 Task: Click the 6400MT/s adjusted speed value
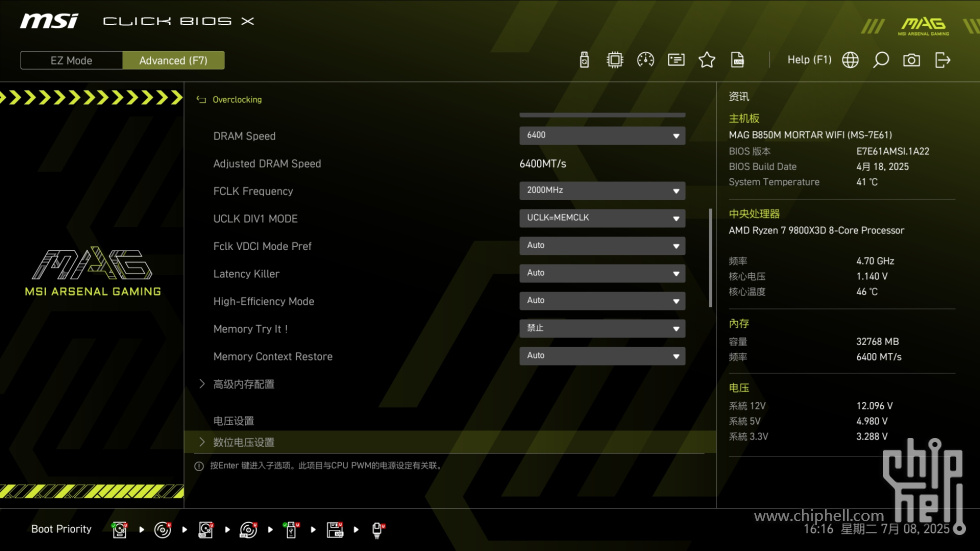(x=542, y=164)
